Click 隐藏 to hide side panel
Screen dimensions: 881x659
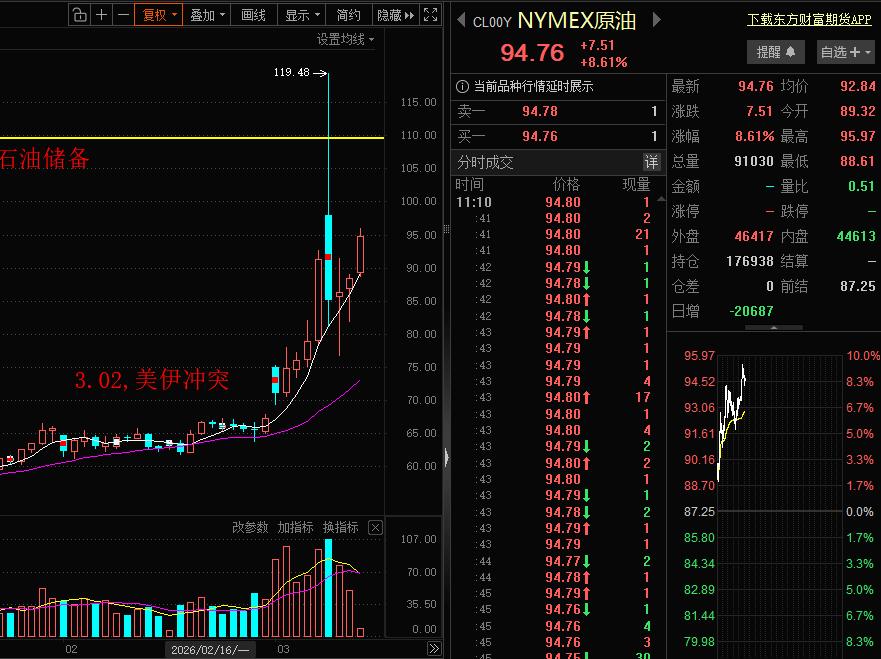tap(396, 15)
